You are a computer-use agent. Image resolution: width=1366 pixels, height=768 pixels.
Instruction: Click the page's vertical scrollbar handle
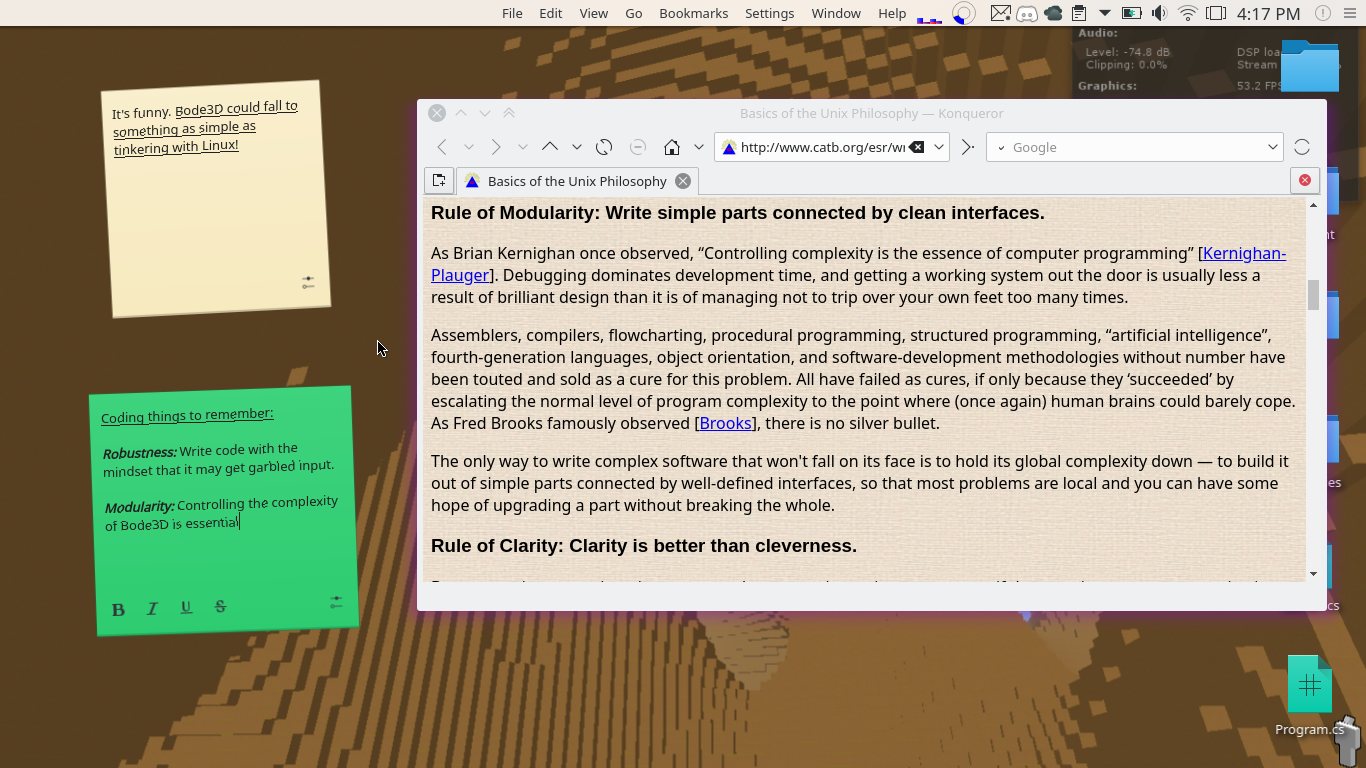1313,295
